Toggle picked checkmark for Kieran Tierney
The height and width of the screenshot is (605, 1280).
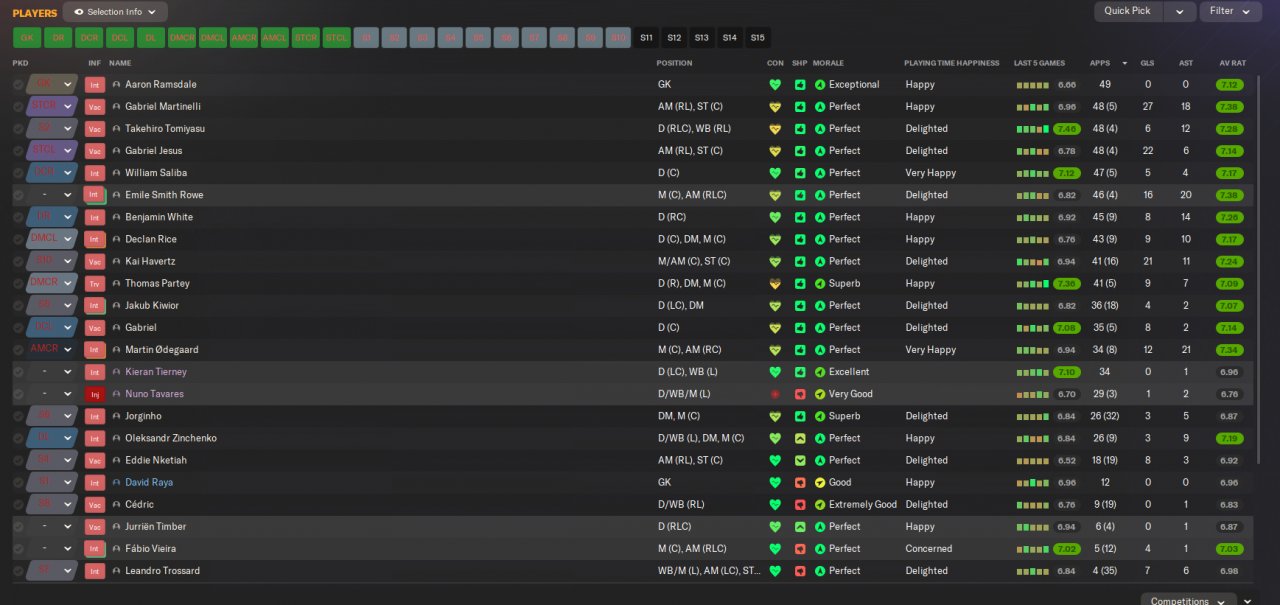pos(18,372)
